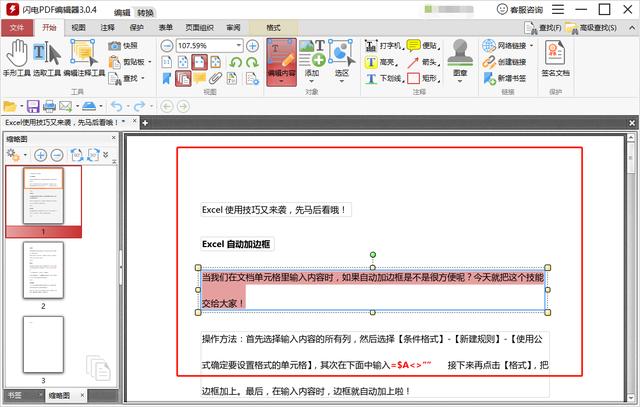The image size is (640, 407).
Task: Select the 手形工具 hand tool
Action: (x=17, y=58)
